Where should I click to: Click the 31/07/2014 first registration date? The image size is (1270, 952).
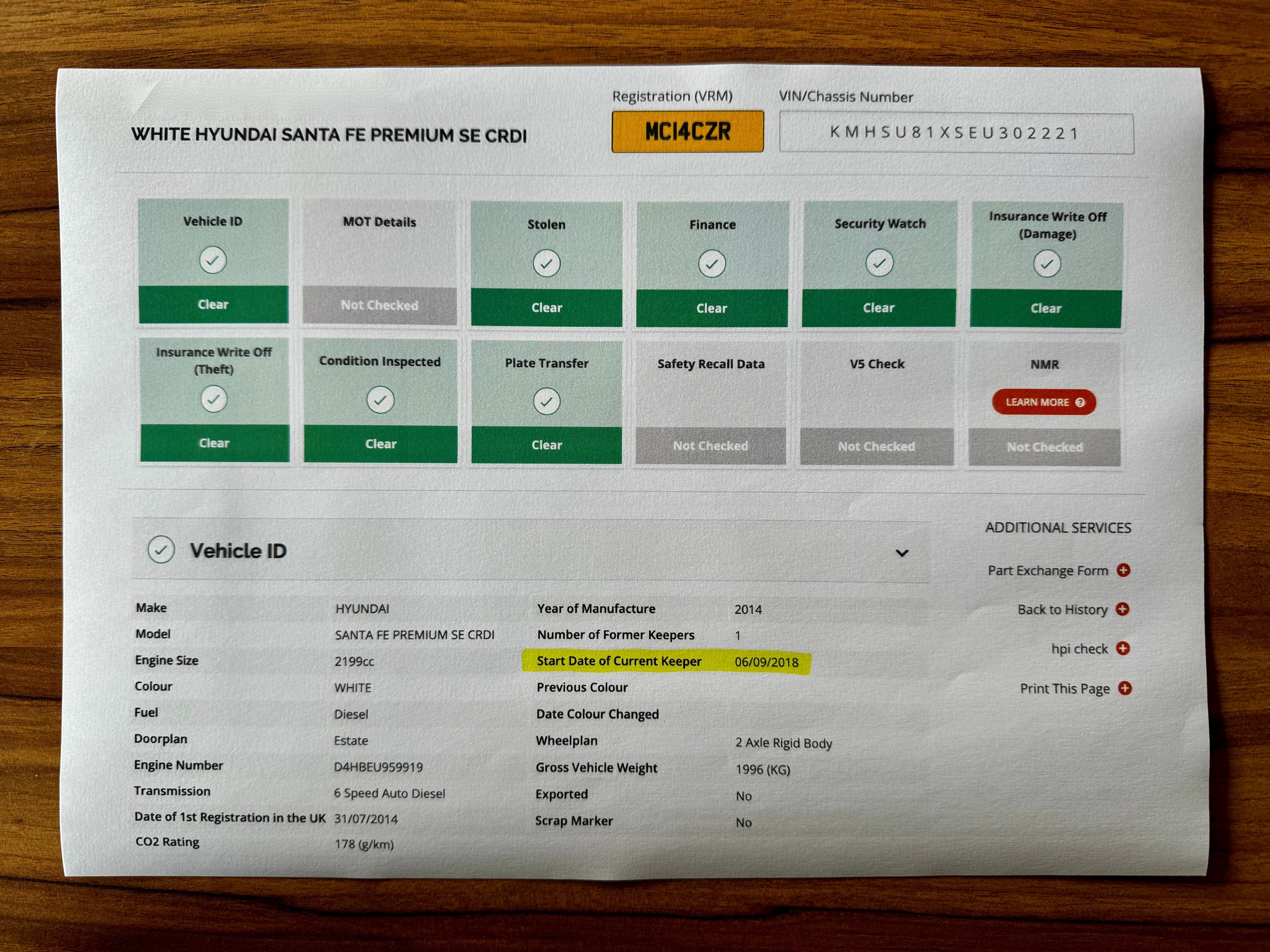[366, 819]
